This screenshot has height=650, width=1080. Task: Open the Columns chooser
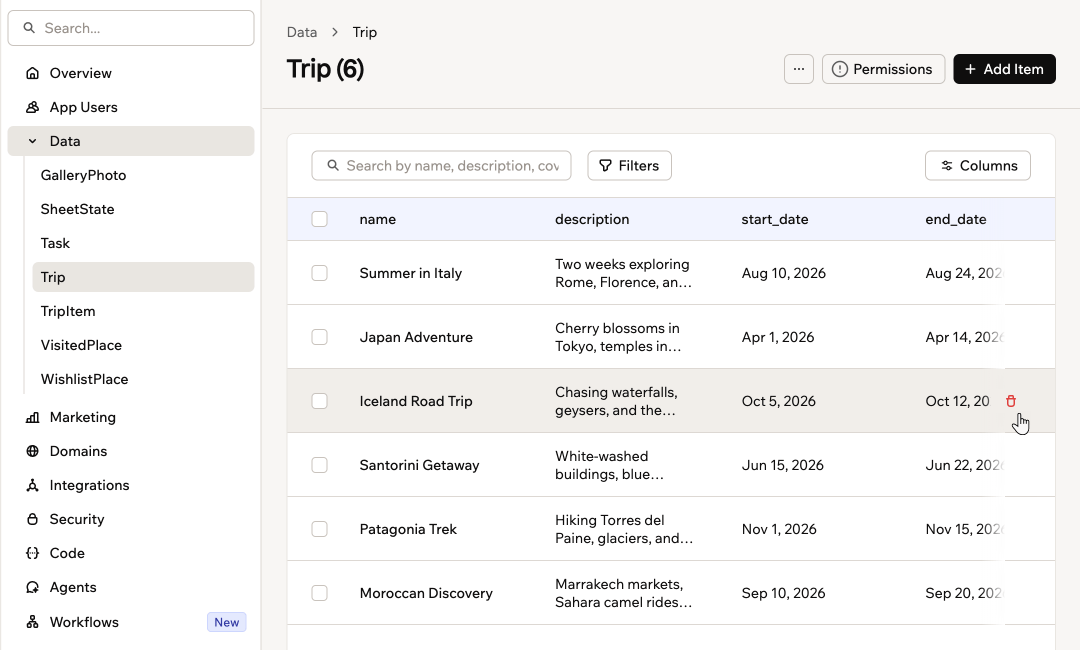[x=978, y=165]
